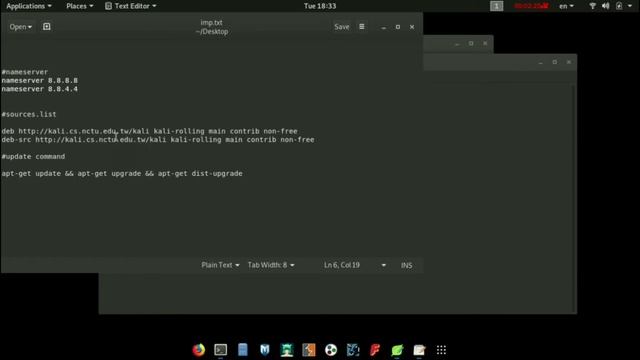Maximize the rear background window
The width and height of the screenshot is (640, 360).
pos(555,62)
